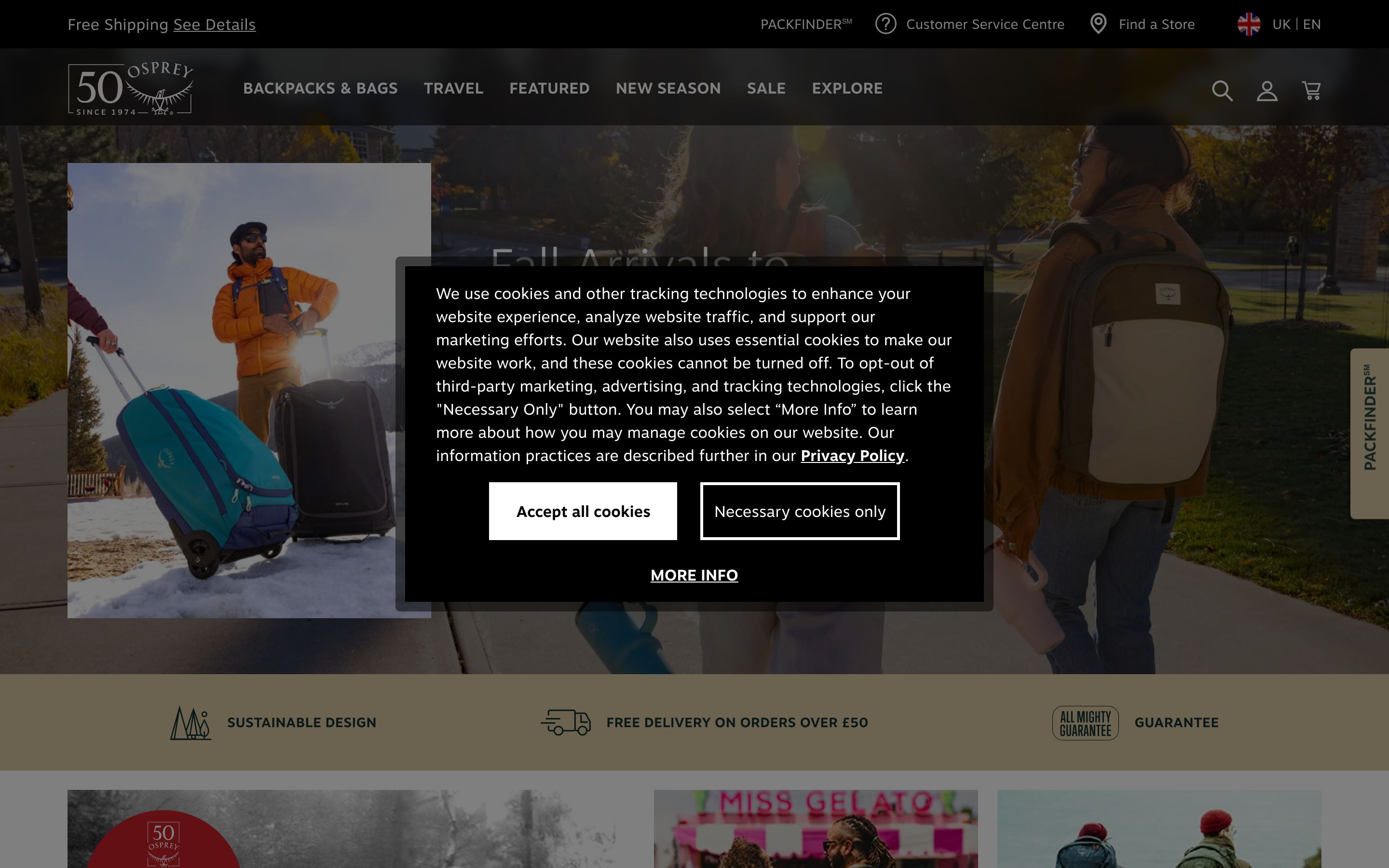Accept all cookies
The image size is (1389, 868).
point(583,511)
